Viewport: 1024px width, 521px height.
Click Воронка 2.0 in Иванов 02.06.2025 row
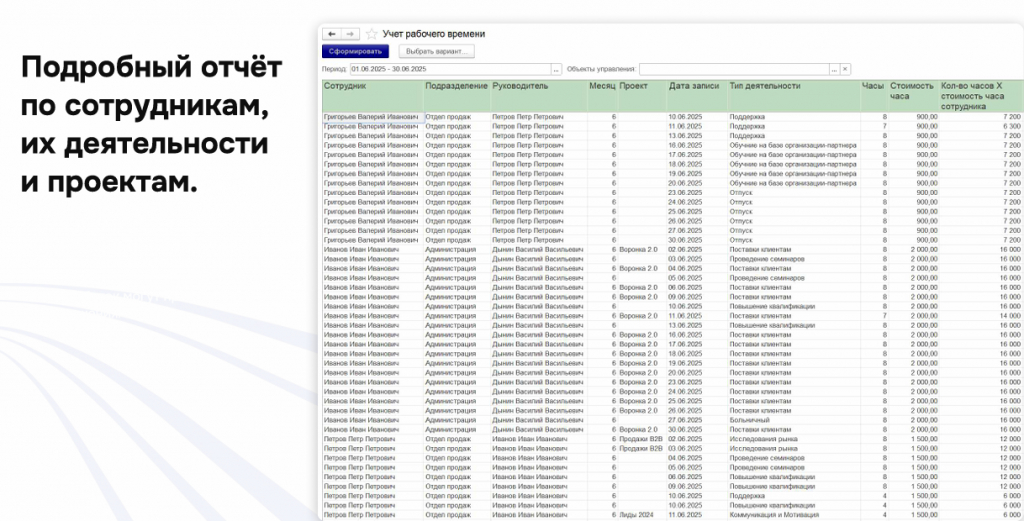(x=638, y=249)
